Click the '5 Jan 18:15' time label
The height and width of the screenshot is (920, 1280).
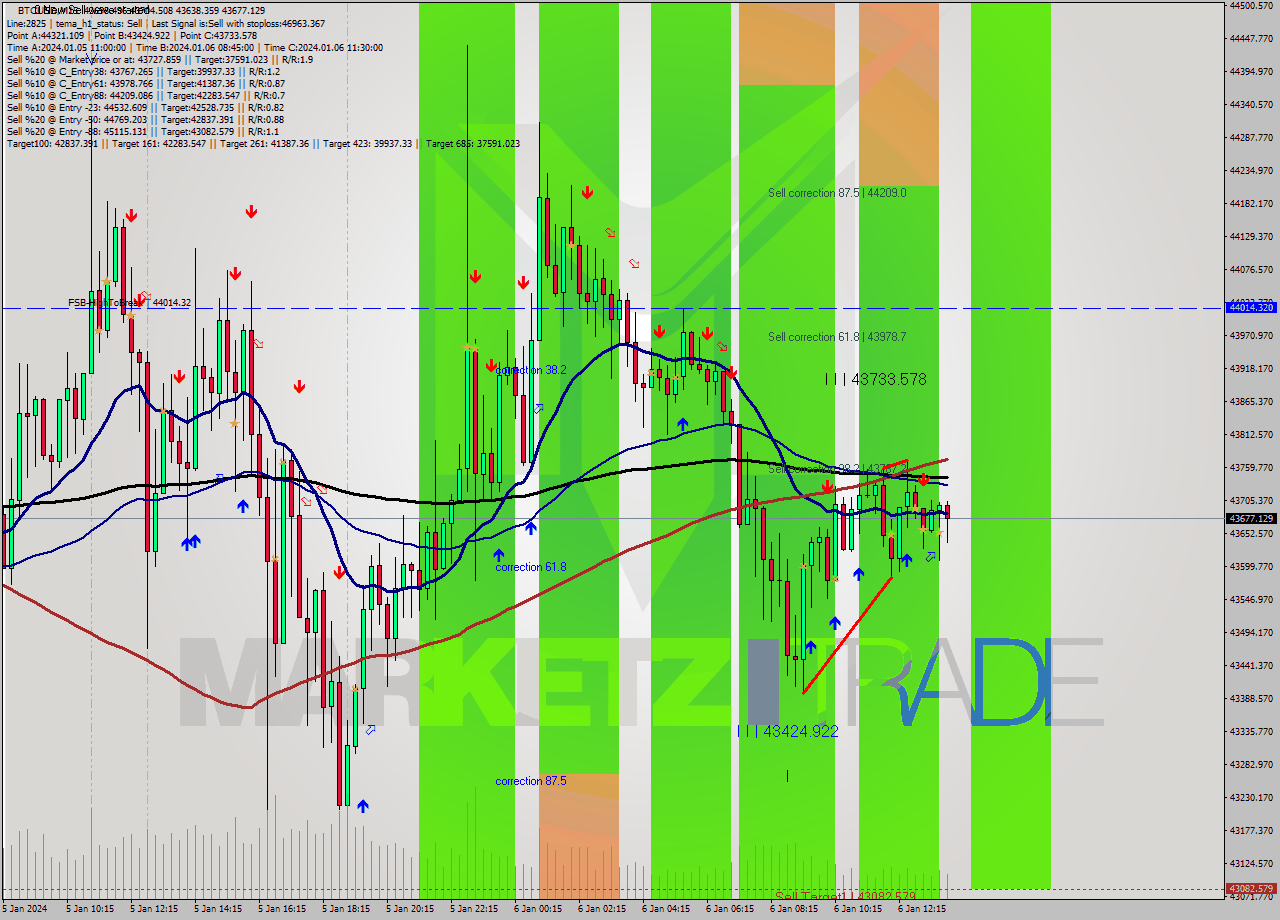[346, 909]
